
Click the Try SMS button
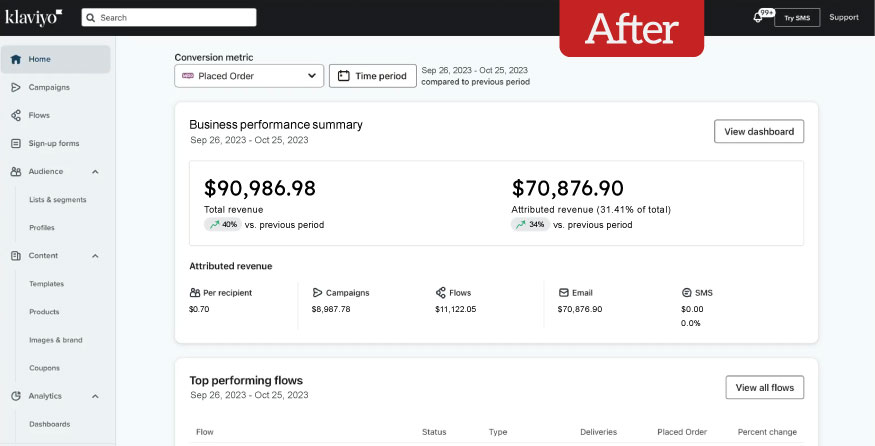coord(797,18)
